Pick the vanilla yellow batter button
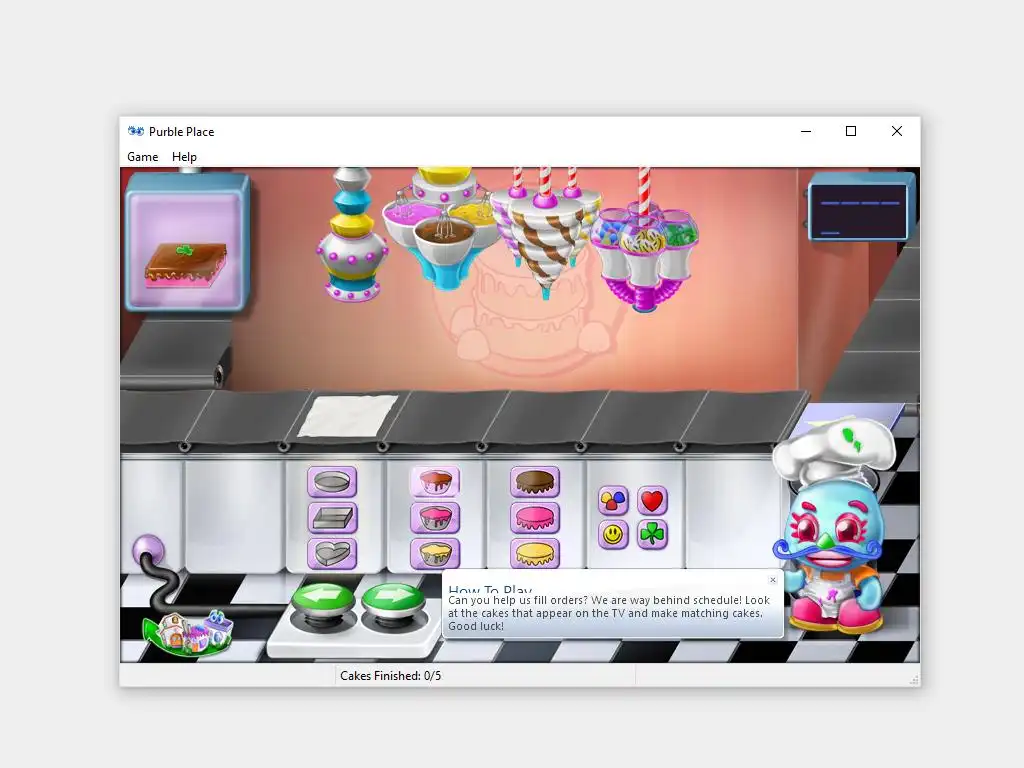 pyautogui.click(x=435, y=554)
